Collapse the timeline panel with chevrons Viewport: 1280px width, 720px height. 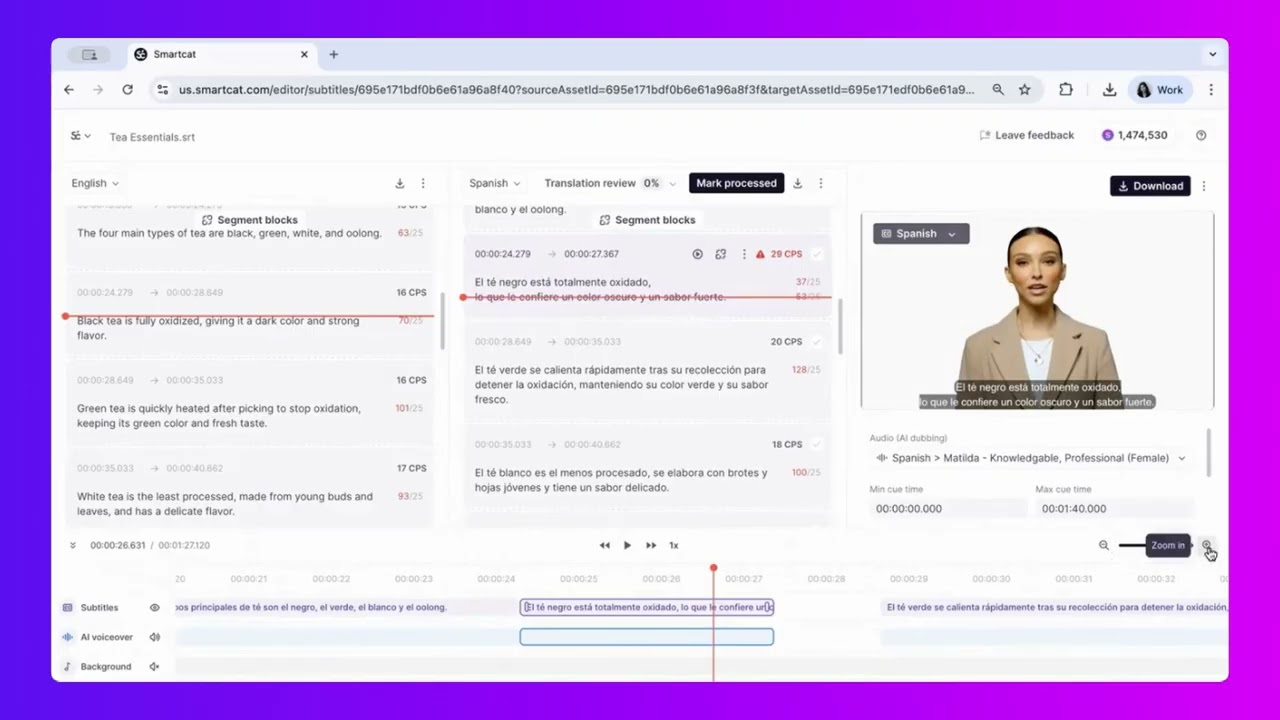click(73, 545)
